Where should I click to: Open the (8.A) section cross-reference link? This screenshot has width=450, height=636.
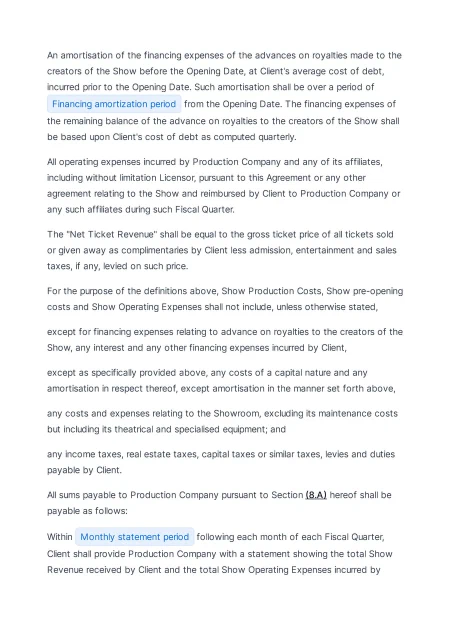(316, 495)
